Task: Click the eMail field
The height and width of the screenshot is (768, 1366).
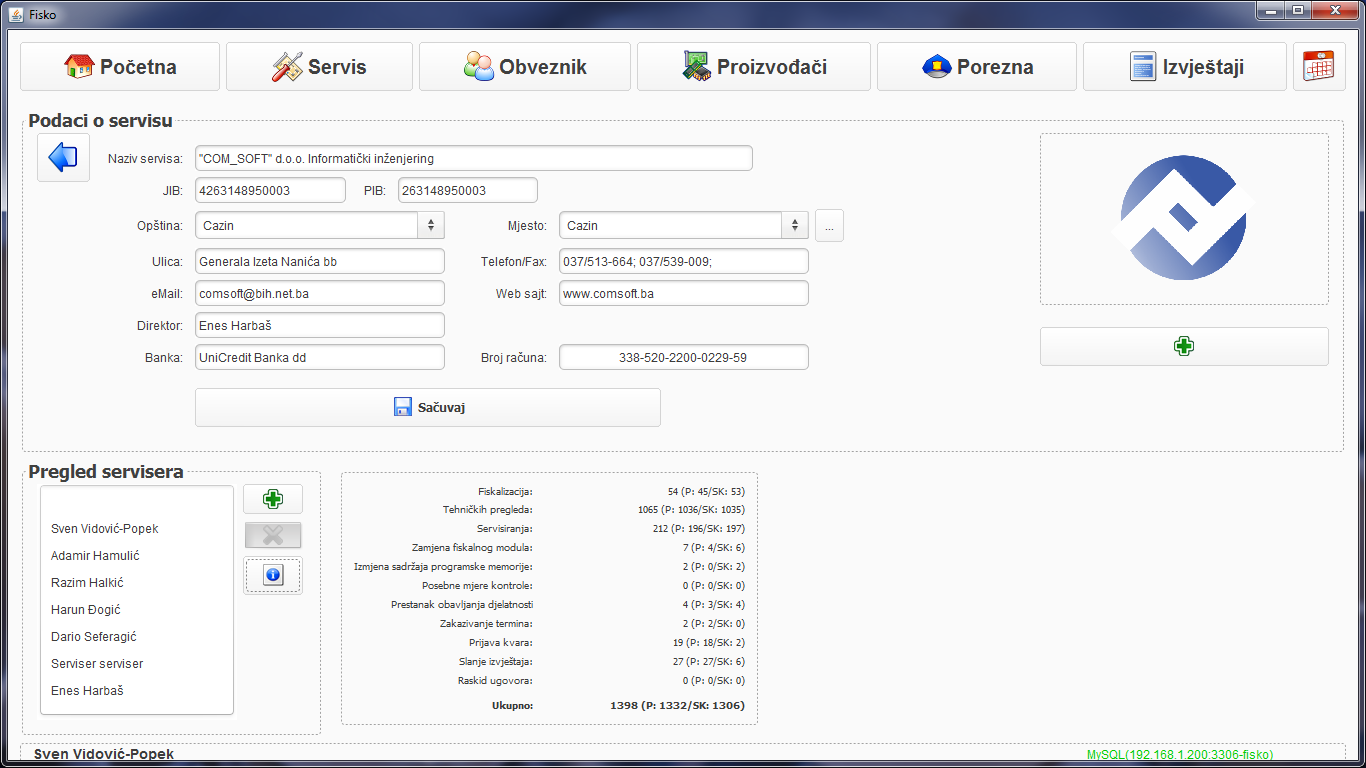Action: pyautogui.click(x=319, y=293)
